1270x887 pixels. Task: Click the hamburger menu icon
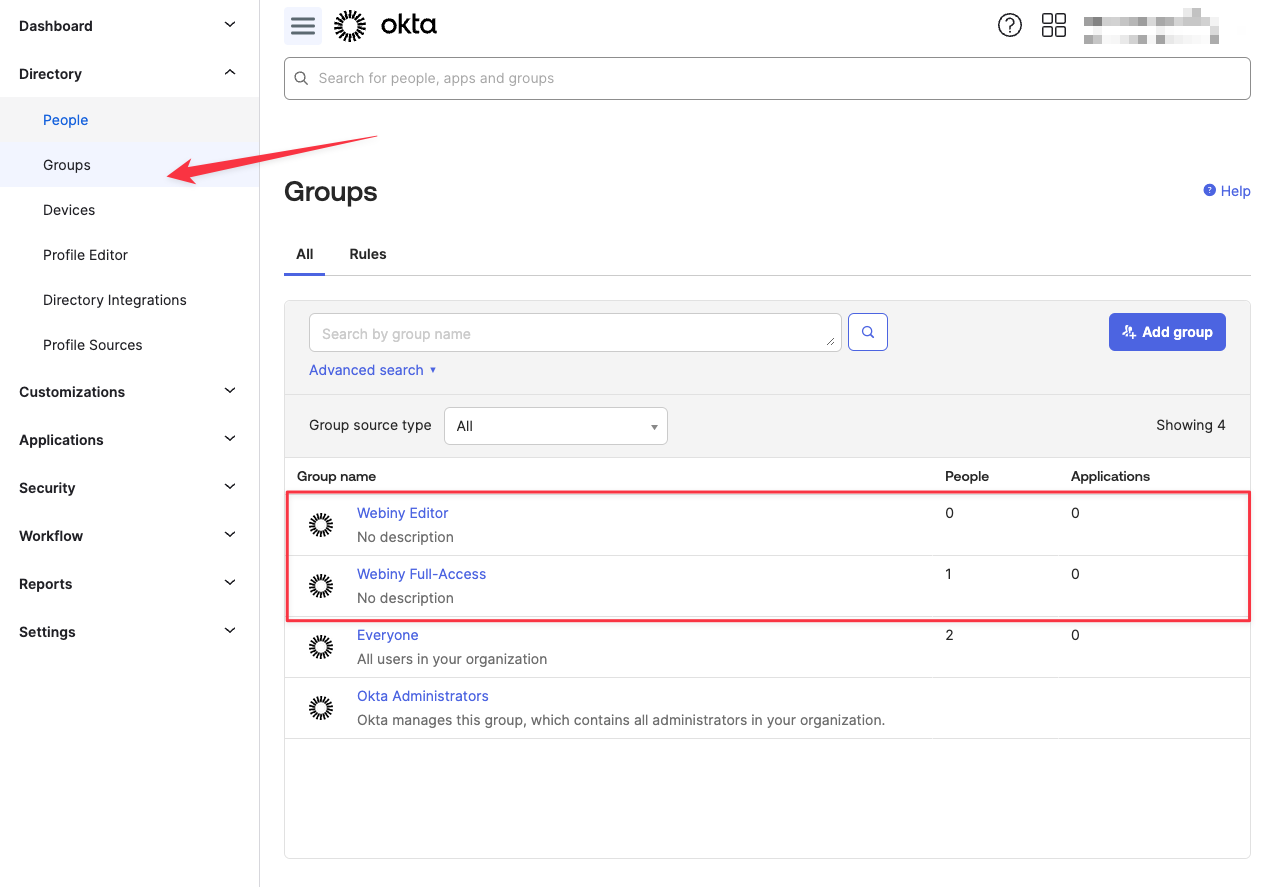coord(303,26)
